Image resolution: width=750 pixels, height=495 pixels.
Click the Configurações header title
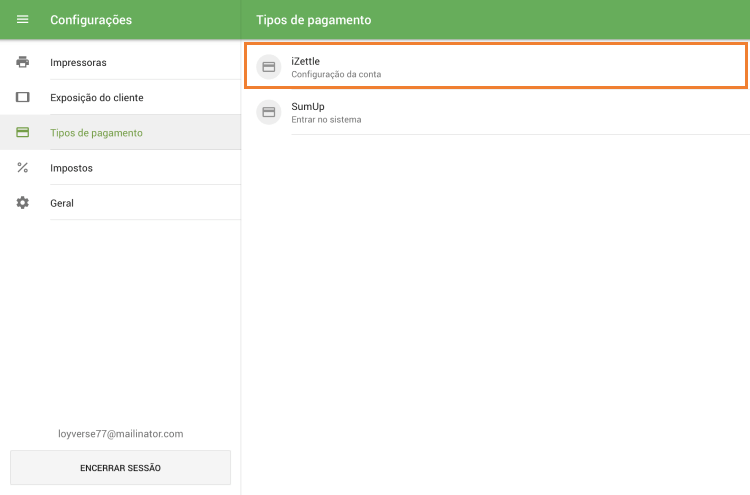coord(91,20)
